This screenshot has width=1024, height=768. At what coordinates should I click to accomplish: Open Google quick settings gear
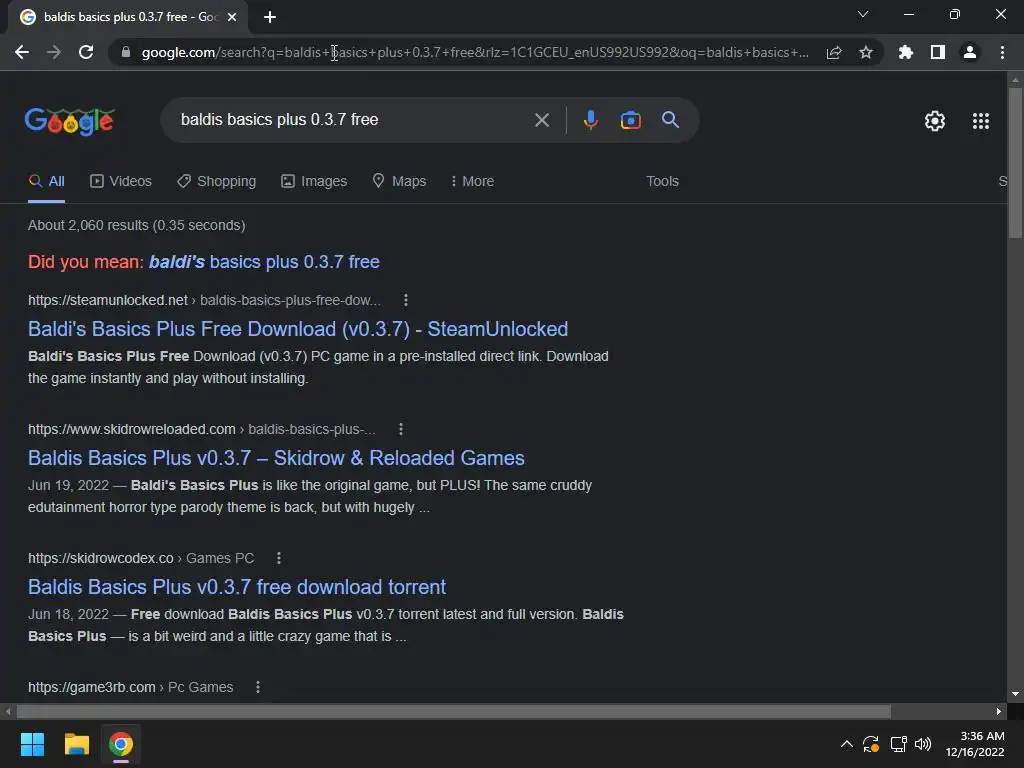point(935,121)
